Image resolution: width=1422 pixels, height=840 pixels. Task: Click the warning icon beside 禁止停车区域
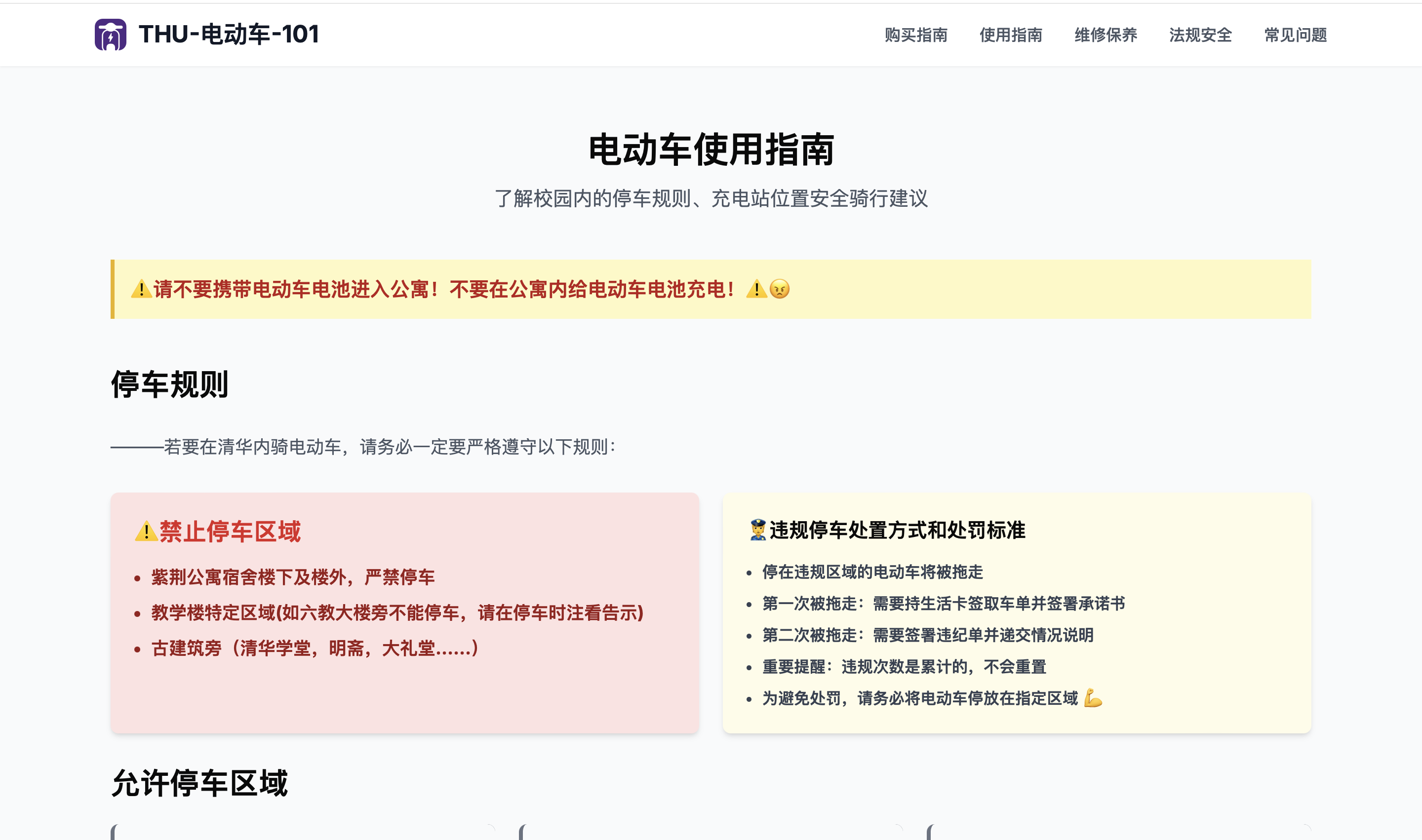[x=146, y=532]
